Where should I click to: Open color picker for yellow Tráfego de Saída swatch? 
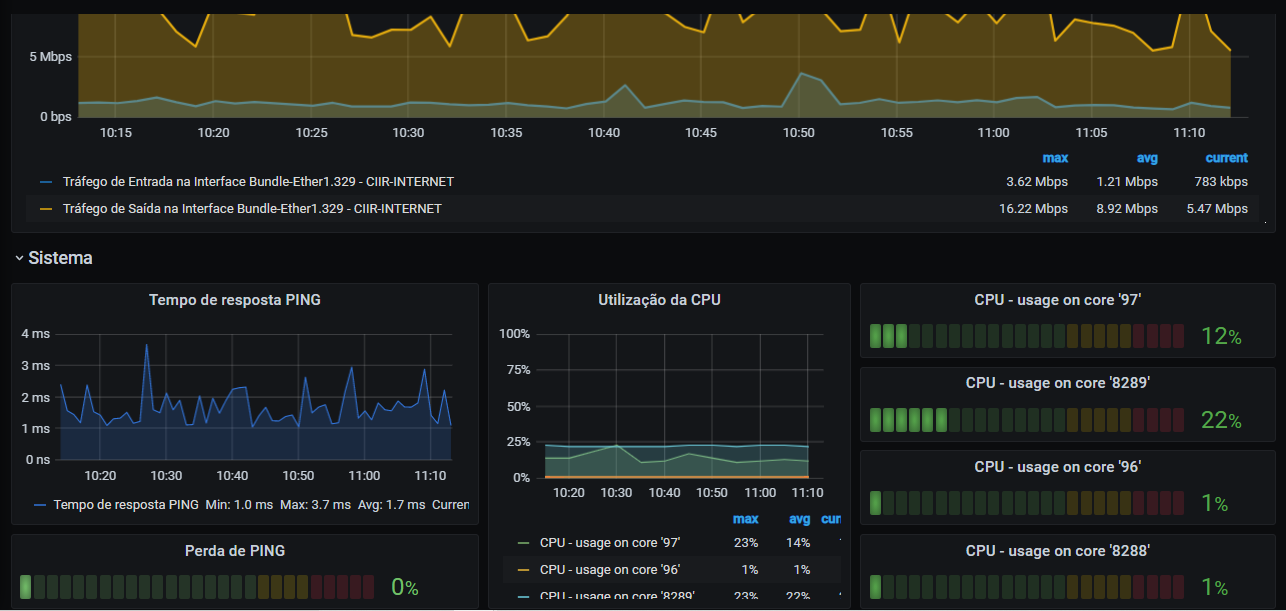(46, 210)
